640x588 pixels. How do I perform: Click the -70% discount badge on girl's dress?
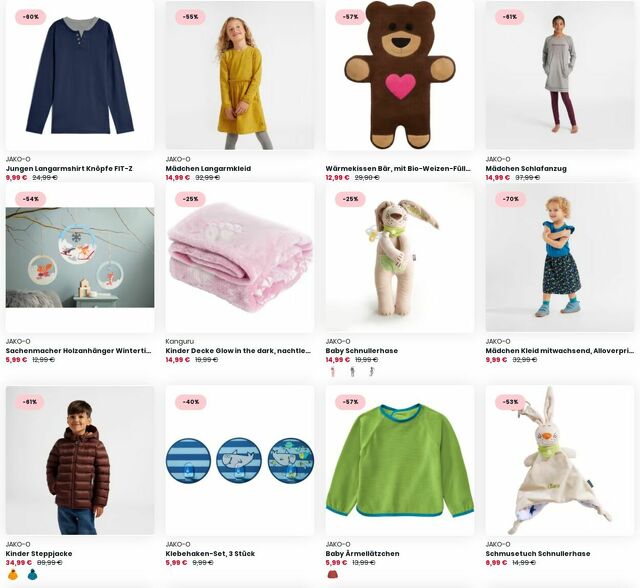(x=511, y=199)
